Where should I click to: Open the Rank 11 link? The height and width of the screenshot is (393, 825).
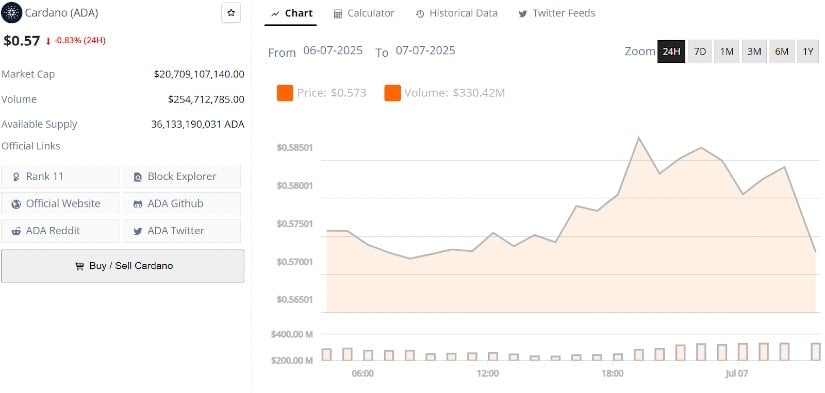coord(61,177)
